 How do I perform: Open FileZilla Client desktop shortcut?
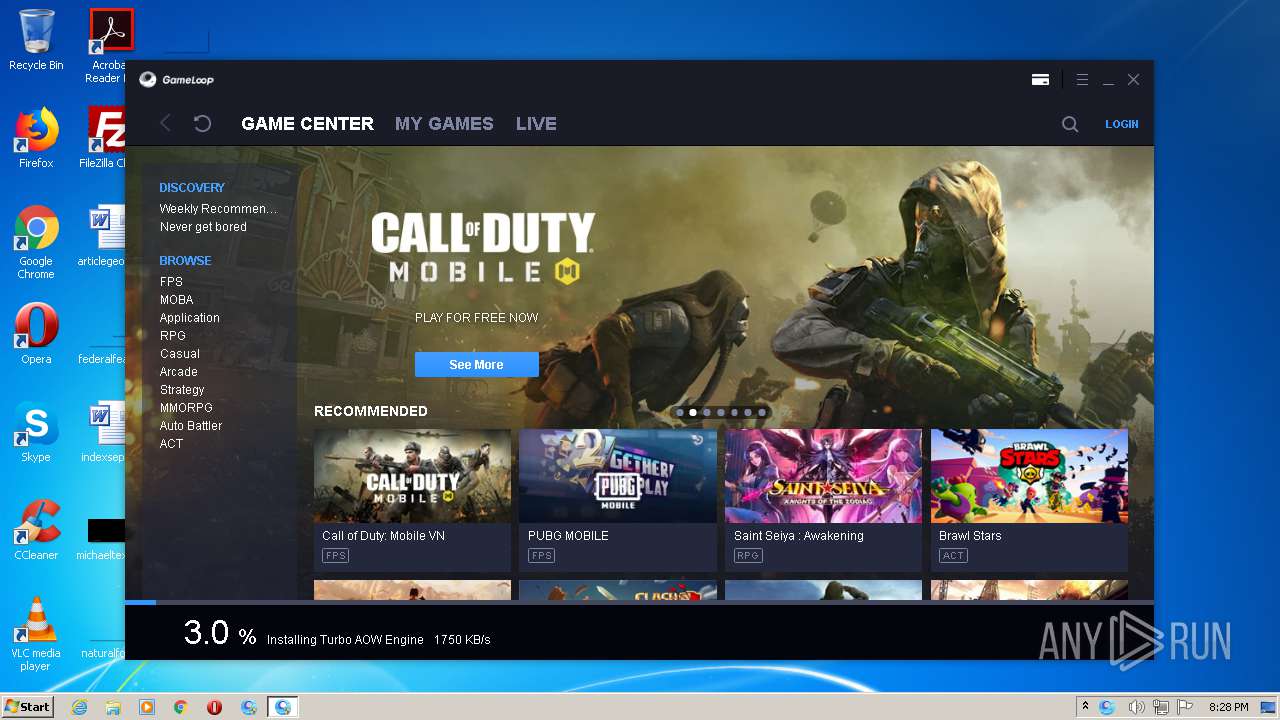tap(104, 138)
